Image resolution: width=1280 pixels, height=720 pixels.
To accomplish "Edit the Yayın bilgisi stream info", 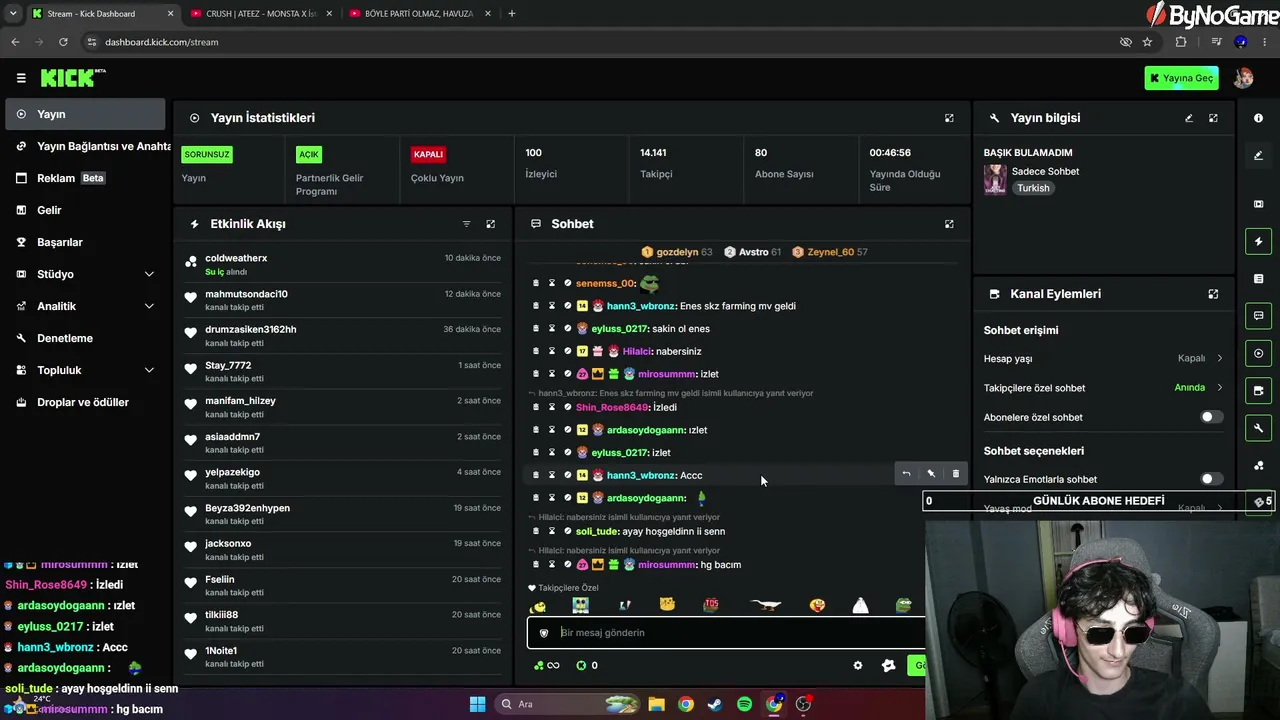I will (x=1189, y=118).
